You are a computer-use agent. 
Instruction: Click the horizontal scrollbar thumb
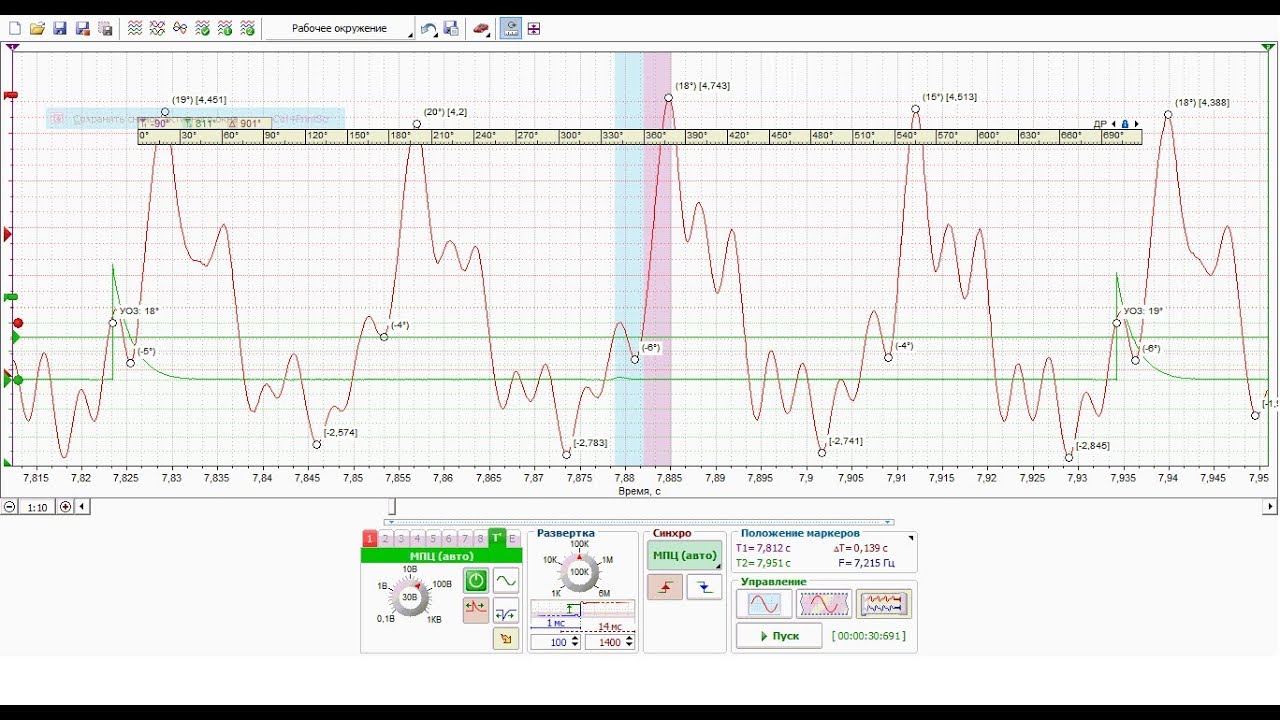[x=392, y=507]
